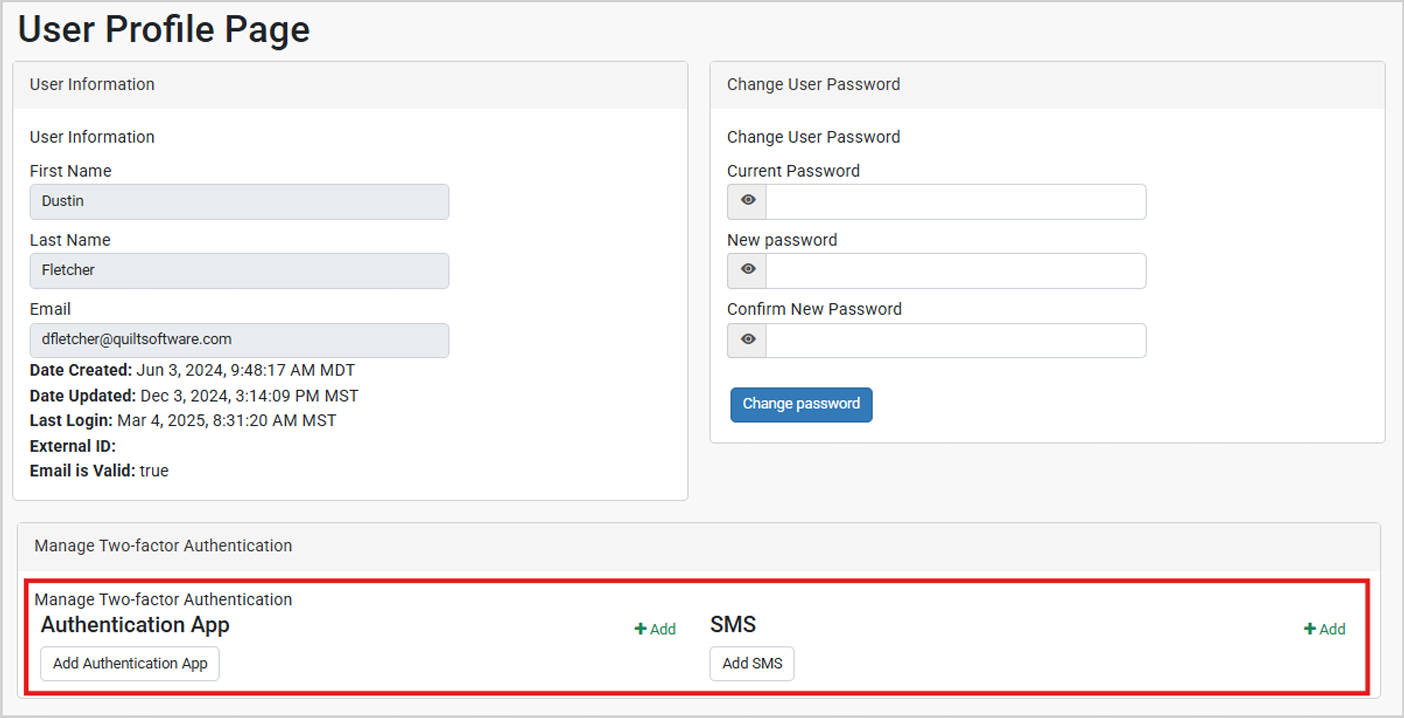Focus the Current Password input box

point(955,201)
